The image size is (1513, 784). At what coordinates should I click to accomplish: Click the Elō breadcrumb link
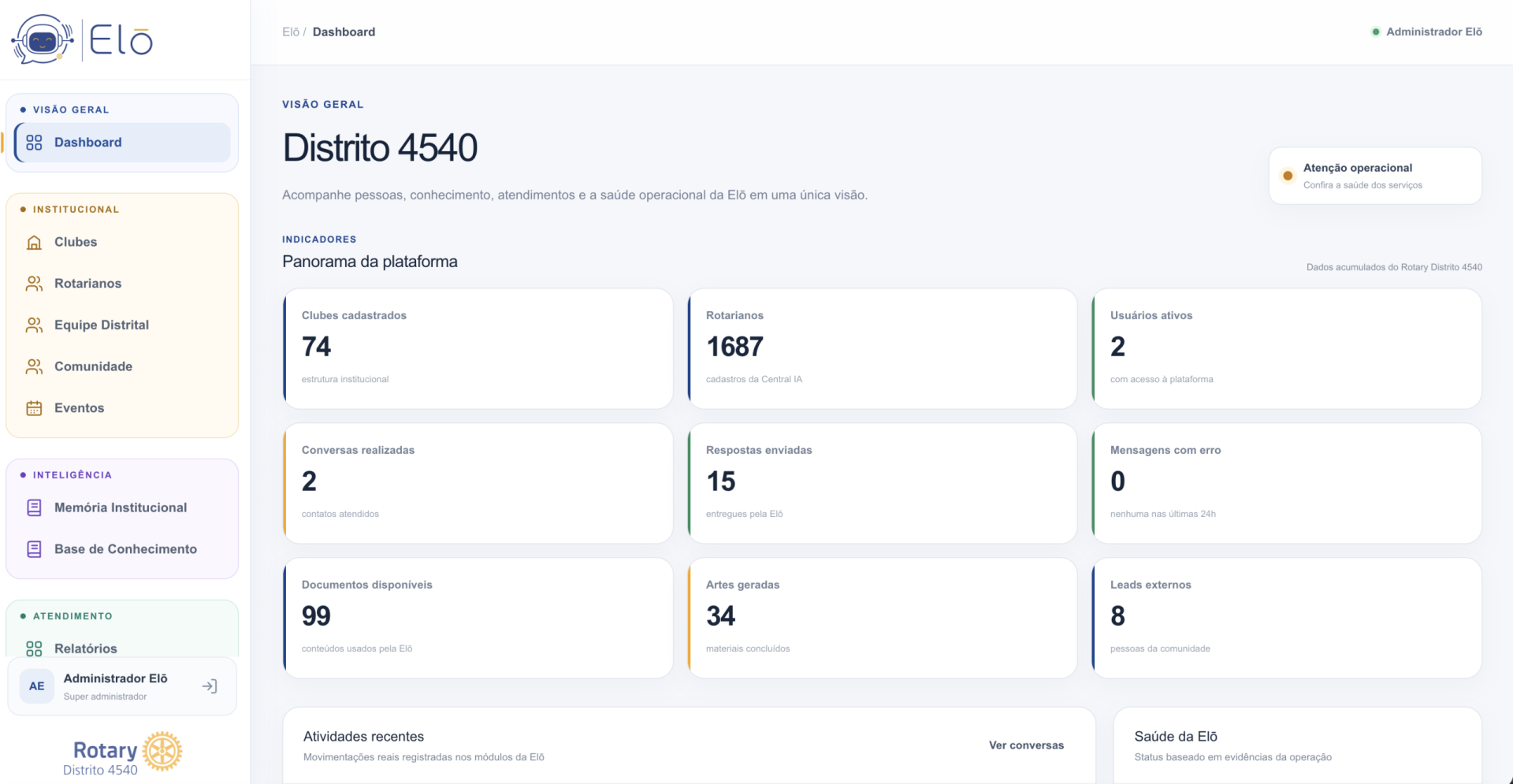[x=291, y=32]
